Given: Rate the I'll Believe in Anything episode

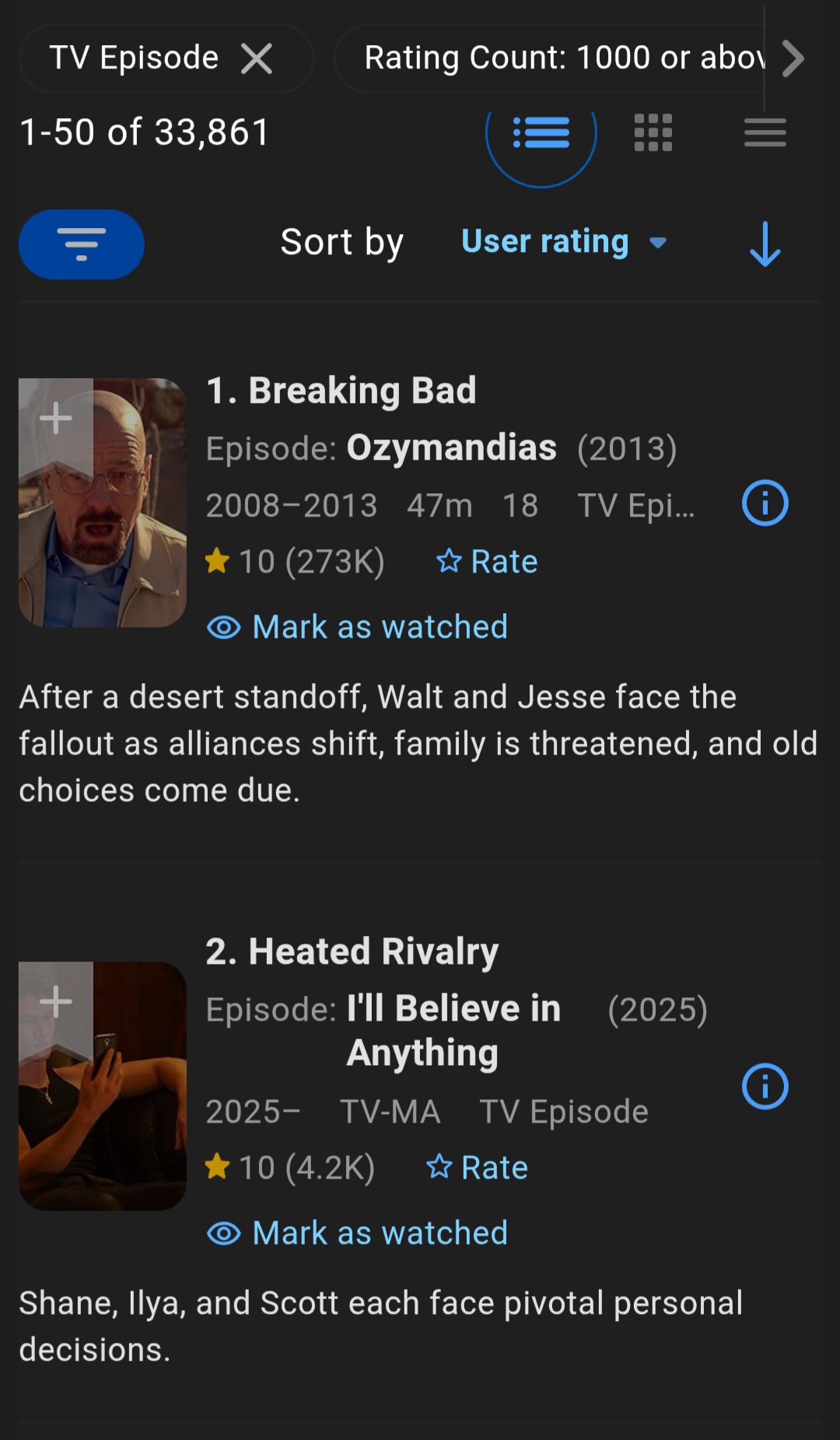Looking at the screenshot, I should pyautogui.click(x=478, y=1168).
